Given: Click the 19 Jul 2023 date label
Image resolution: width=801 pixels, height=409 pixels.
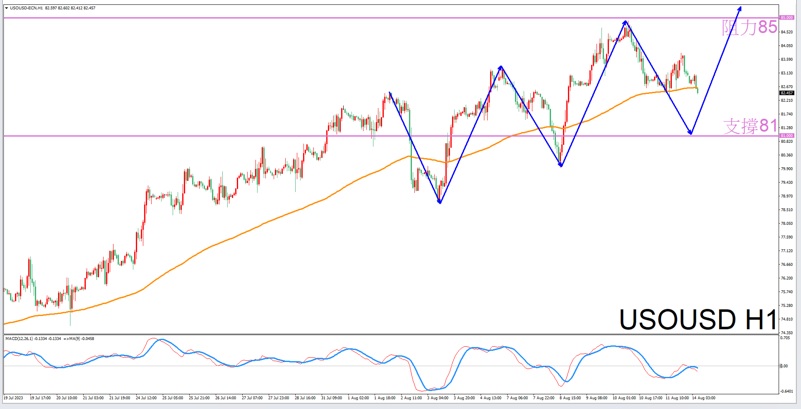Looking at the screenshot, I should tap(13, 396).
